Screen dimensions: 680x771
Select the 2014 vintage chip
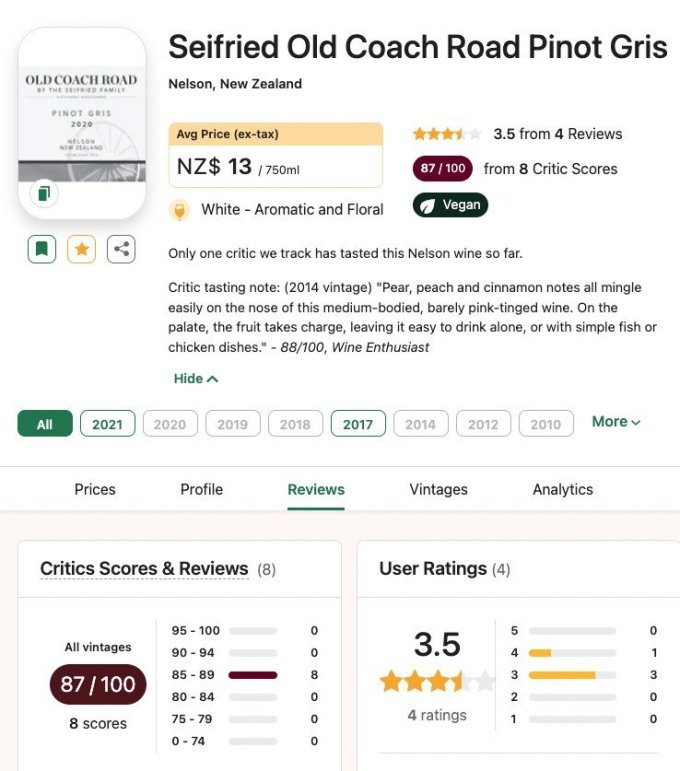click(x=420, y=424)
